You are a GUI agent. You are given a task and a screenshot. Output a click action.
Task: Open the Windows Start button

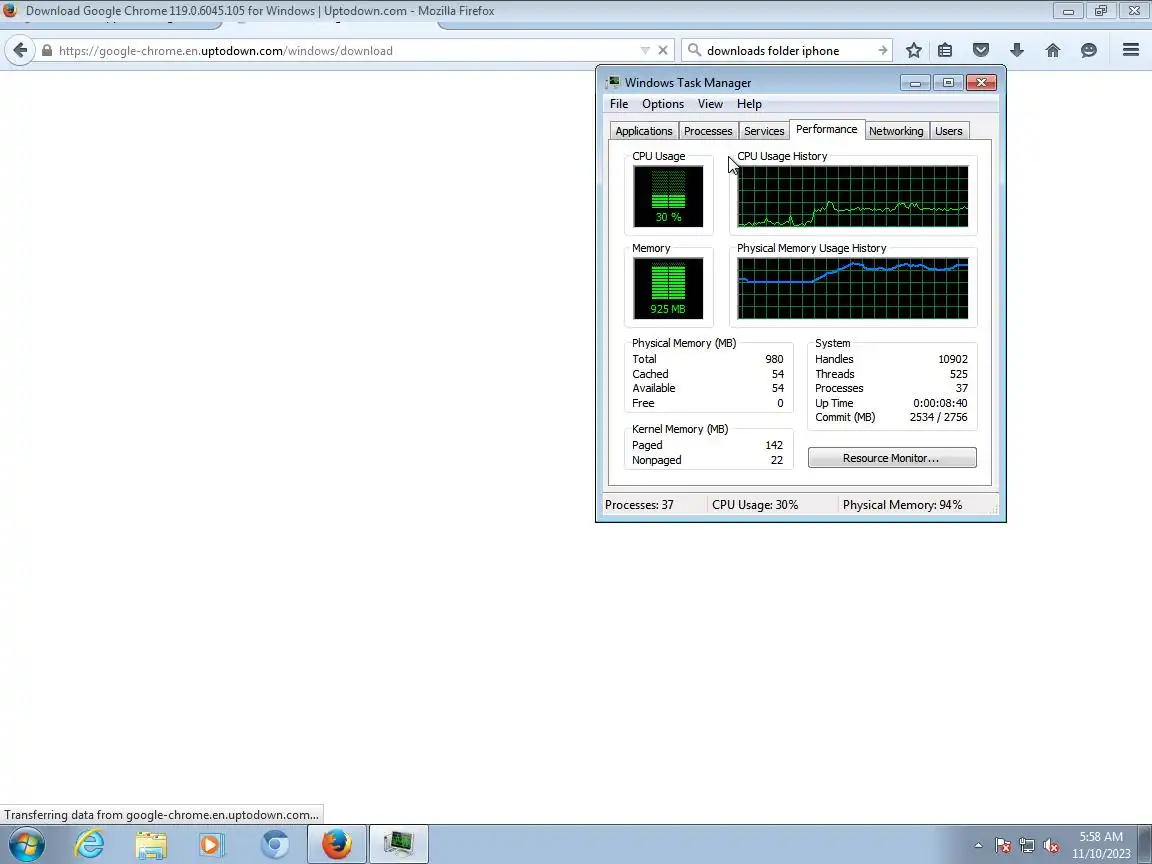tap(27, 845)
